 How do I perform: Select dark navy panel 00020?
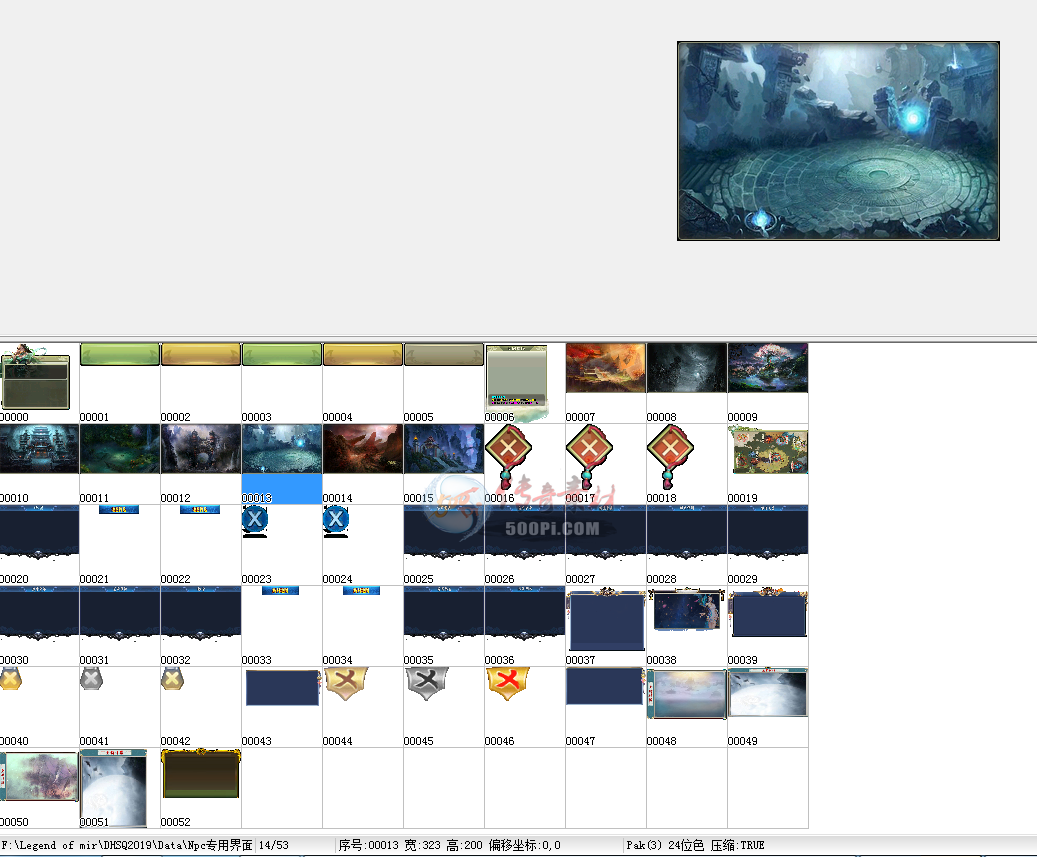coord(39,532)
